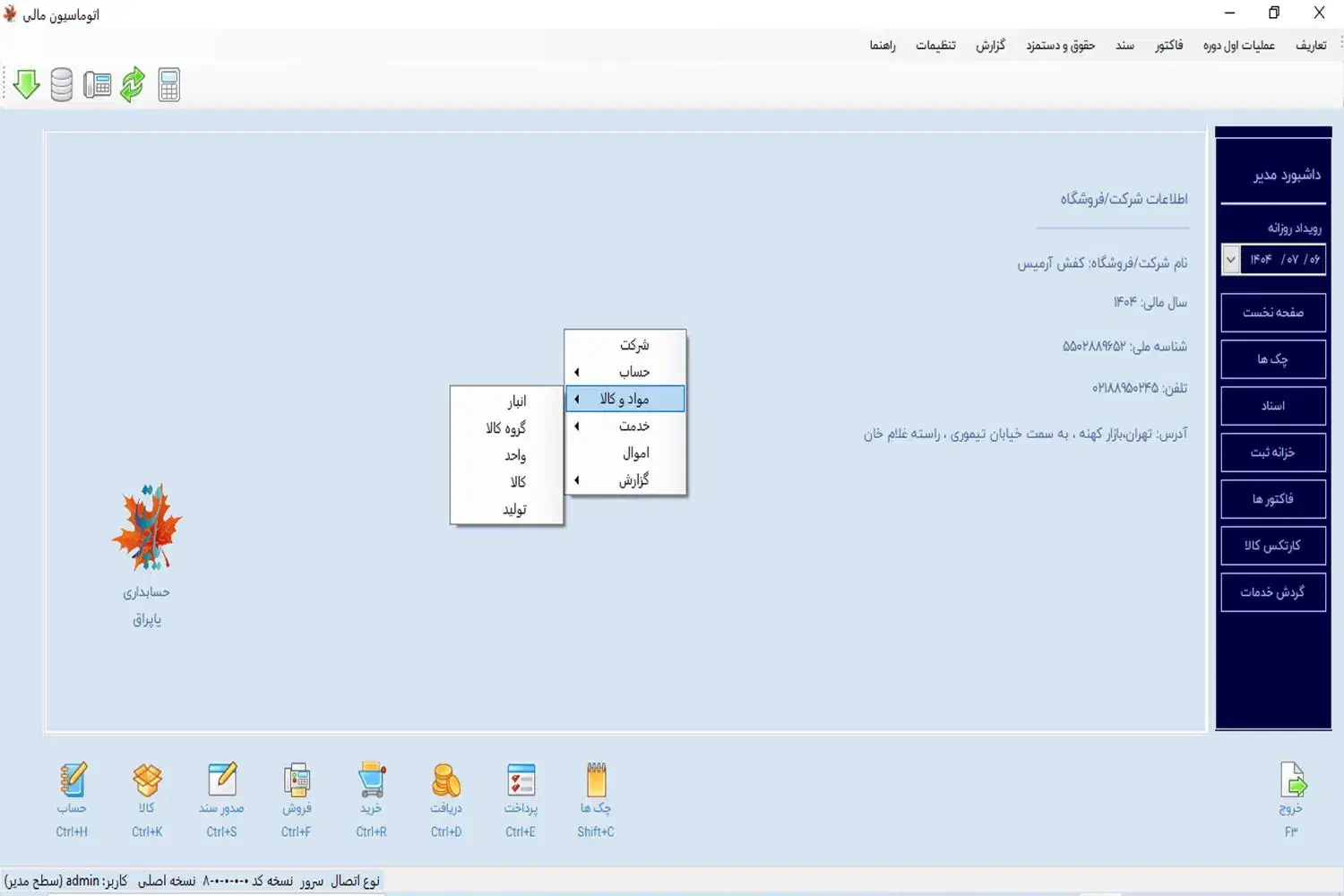The image size is (1344, 896).
Task: Click the نسخه اصلی status bar entry
Action: pyautogui.click(x=167, y=881)
